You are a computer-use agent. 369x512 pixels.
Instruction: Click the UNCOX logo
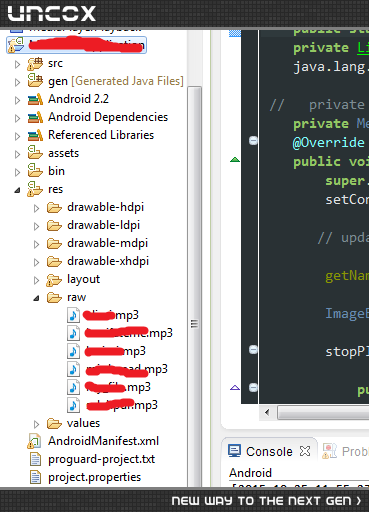coord(52,14)
